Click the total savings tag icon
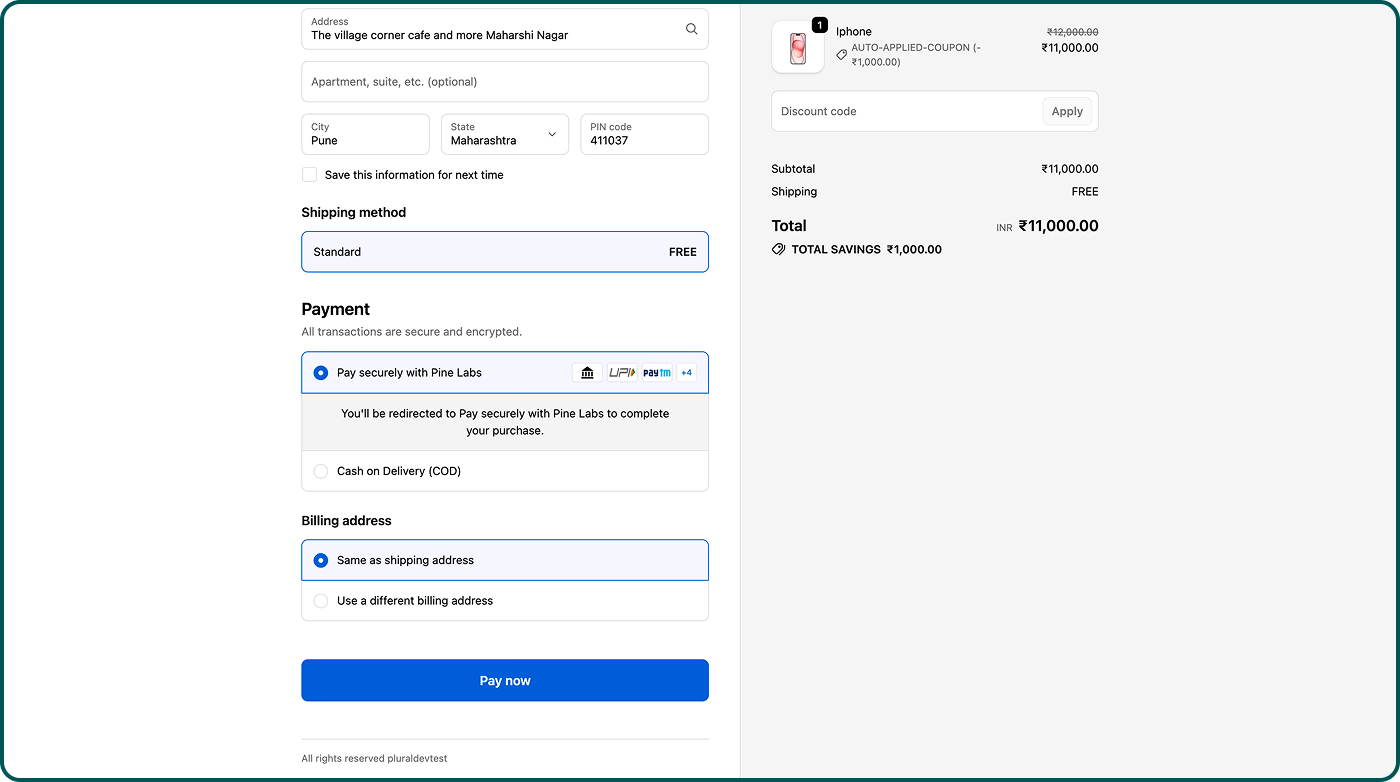 pos(779,249)
